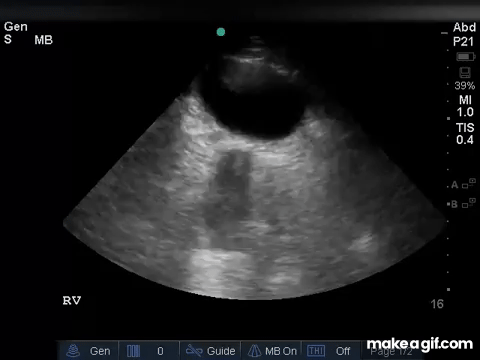
Task: Click the storage disk icon above 39%
Action: pos(465,72)
